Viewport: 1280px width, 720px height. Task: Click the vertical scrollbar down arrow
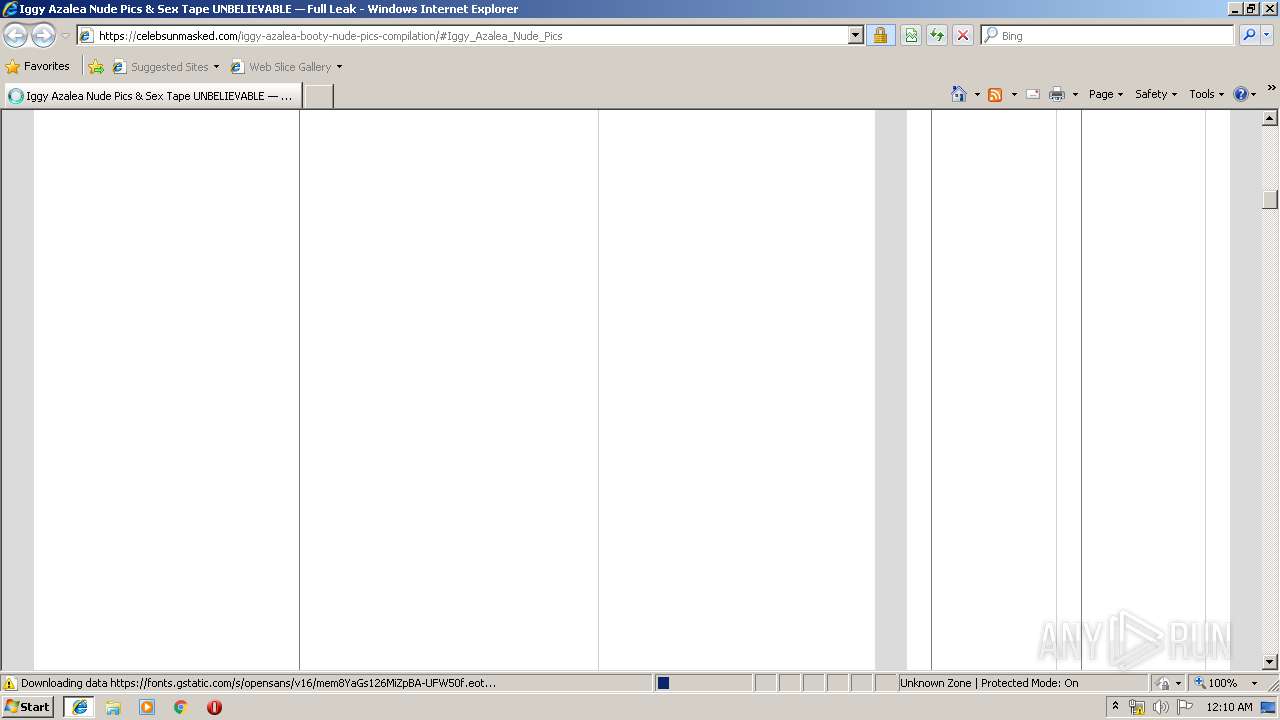coord(1270,662)
